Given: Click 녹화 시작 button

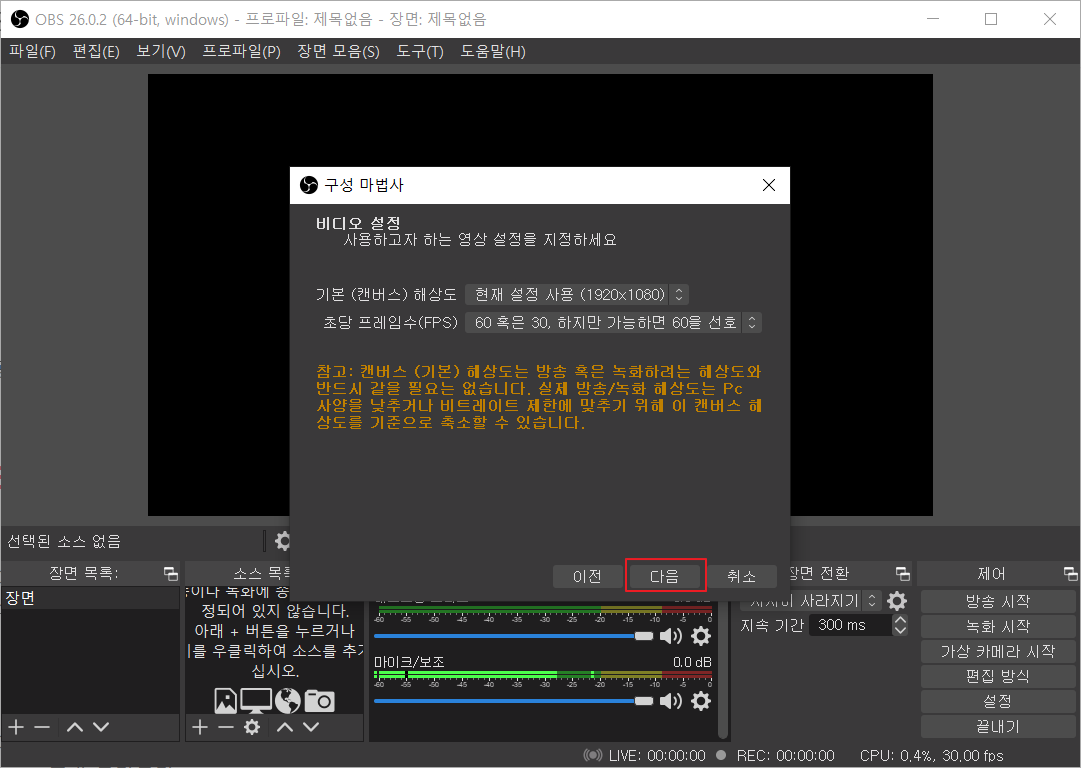Looking at the screenshot, I should (998, 626).
